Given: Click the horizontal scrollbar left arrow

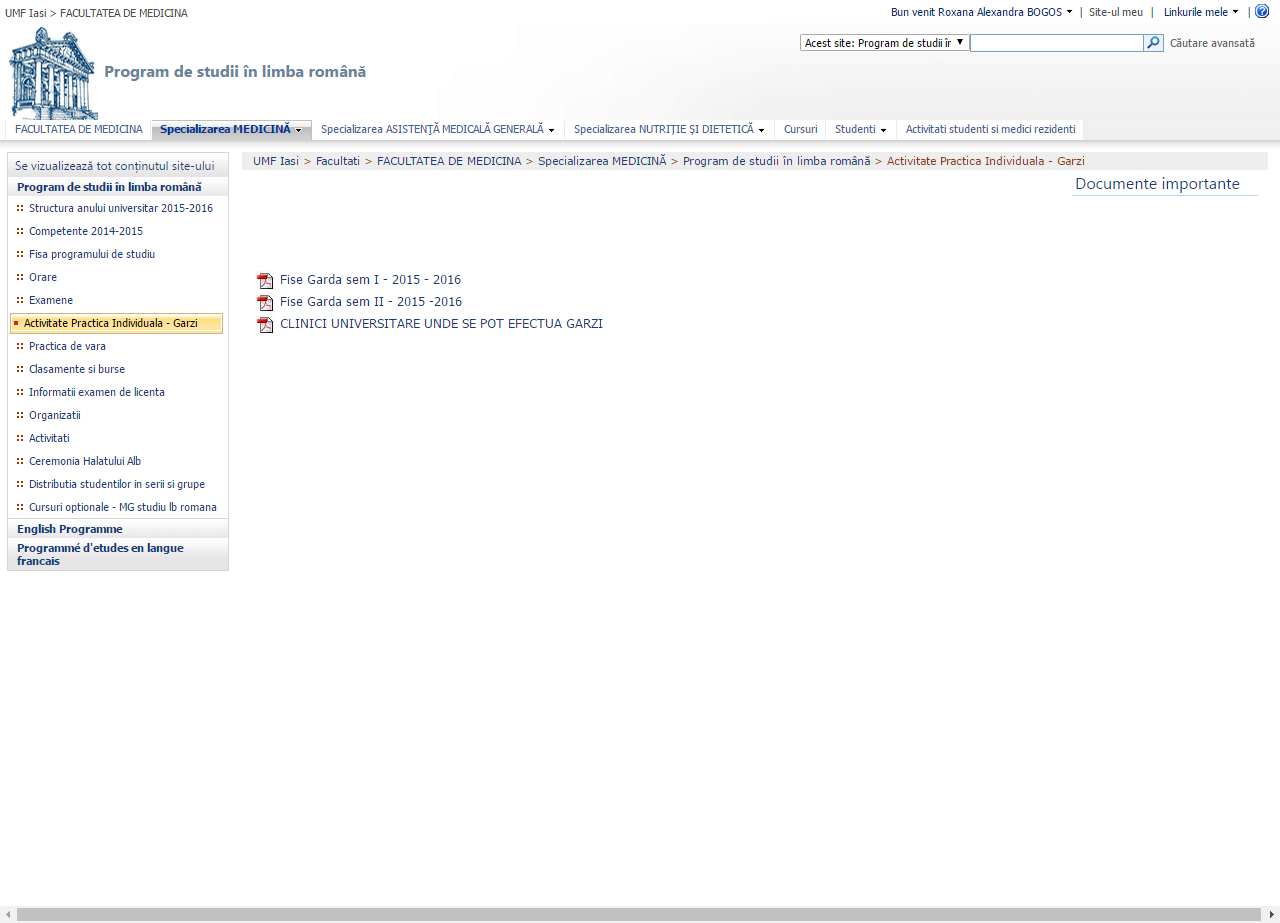Looking at the screenshot, I should click(x=8, y=914).
